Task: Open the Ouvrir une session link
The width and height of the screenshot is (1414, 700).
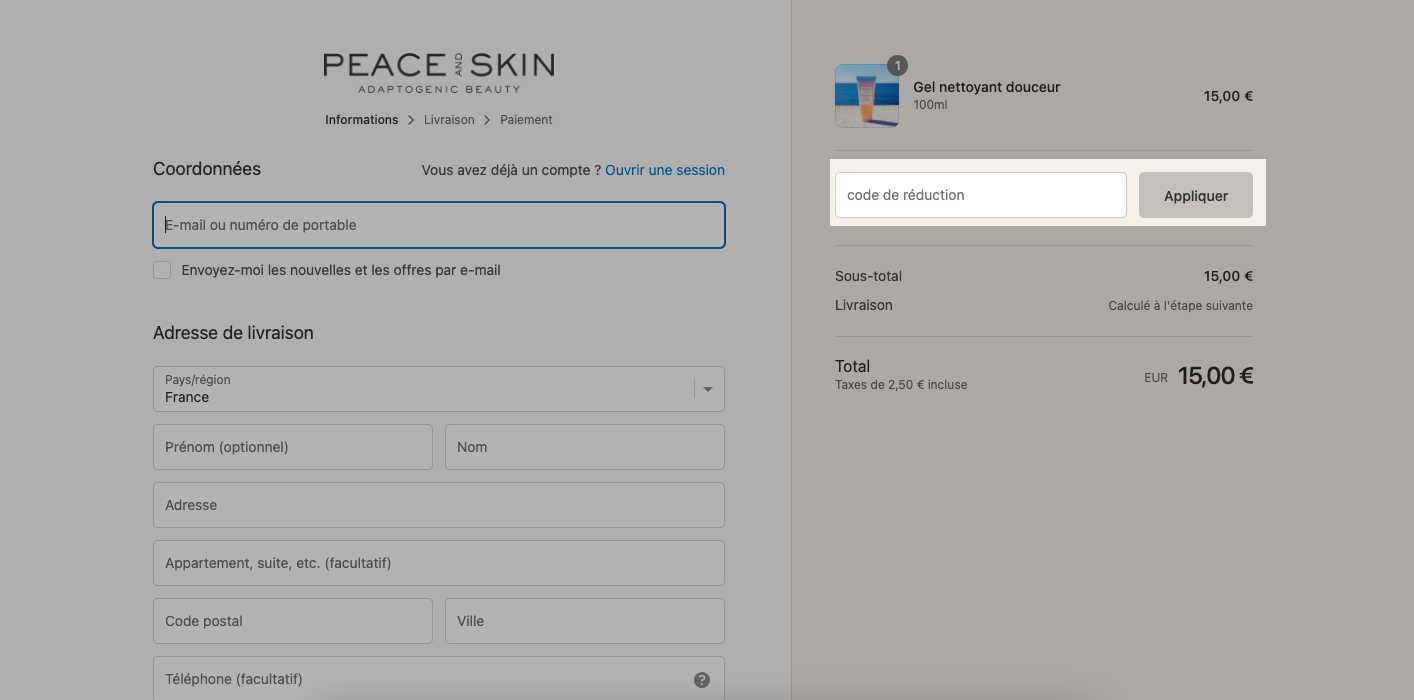Action: click(665, 170)
